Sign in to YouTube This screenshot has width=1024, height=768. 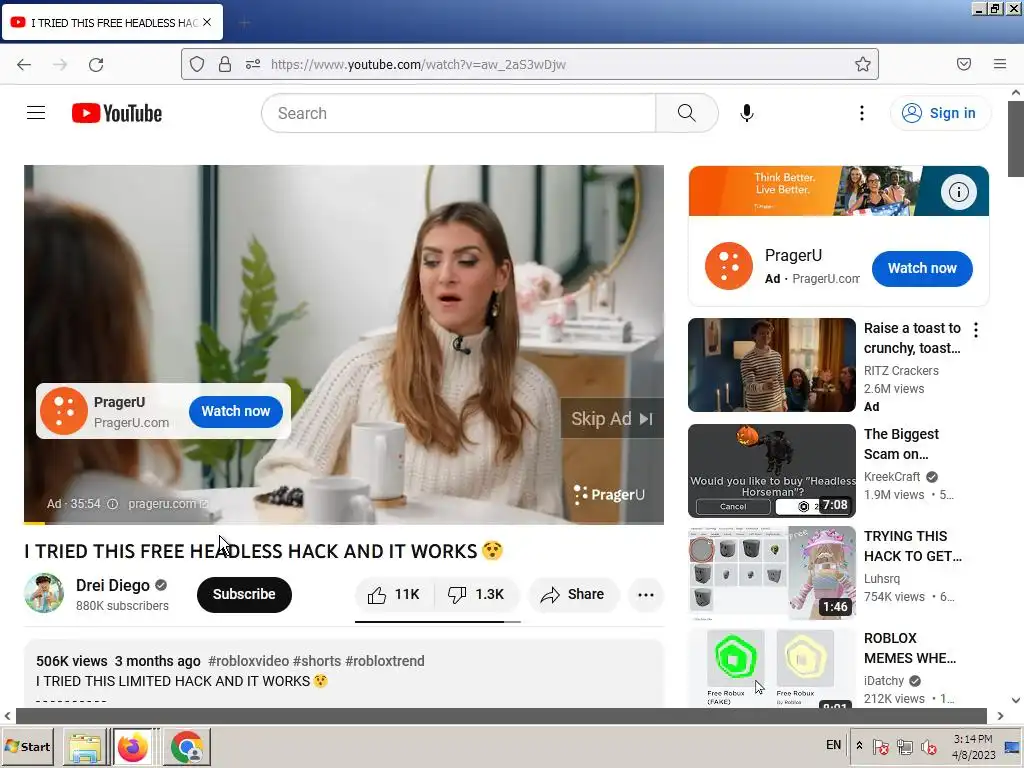(940, 113)
